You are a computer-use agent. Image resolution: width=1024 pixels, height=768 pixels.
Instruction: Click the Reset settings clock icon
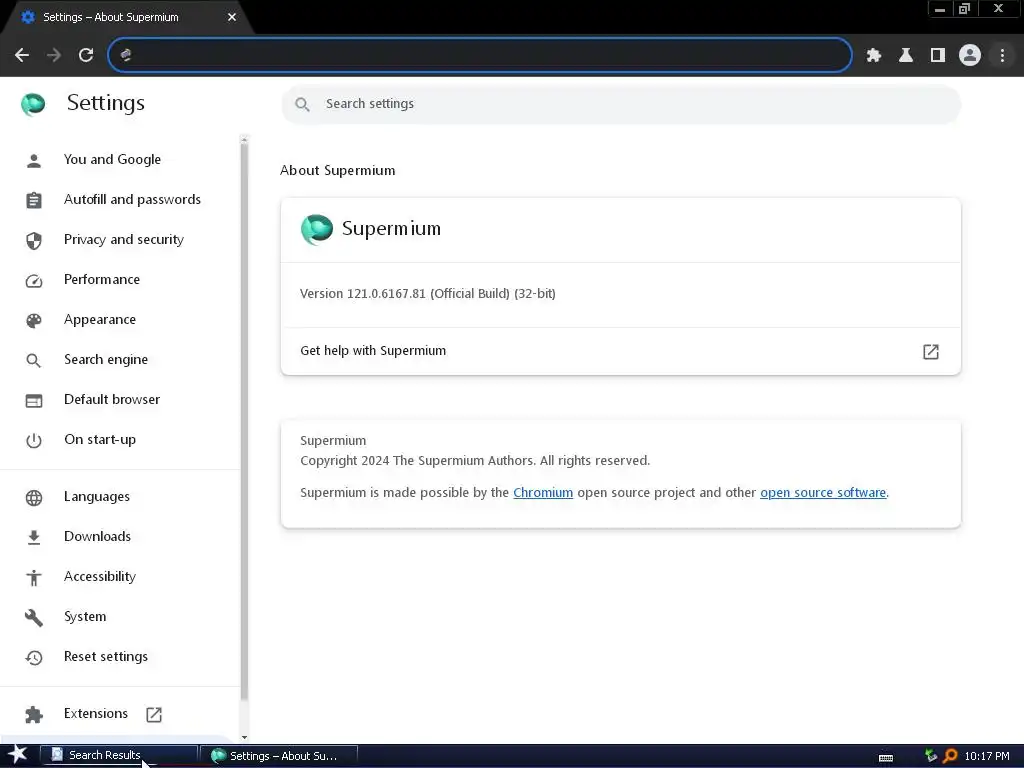[x=34, y=658]
